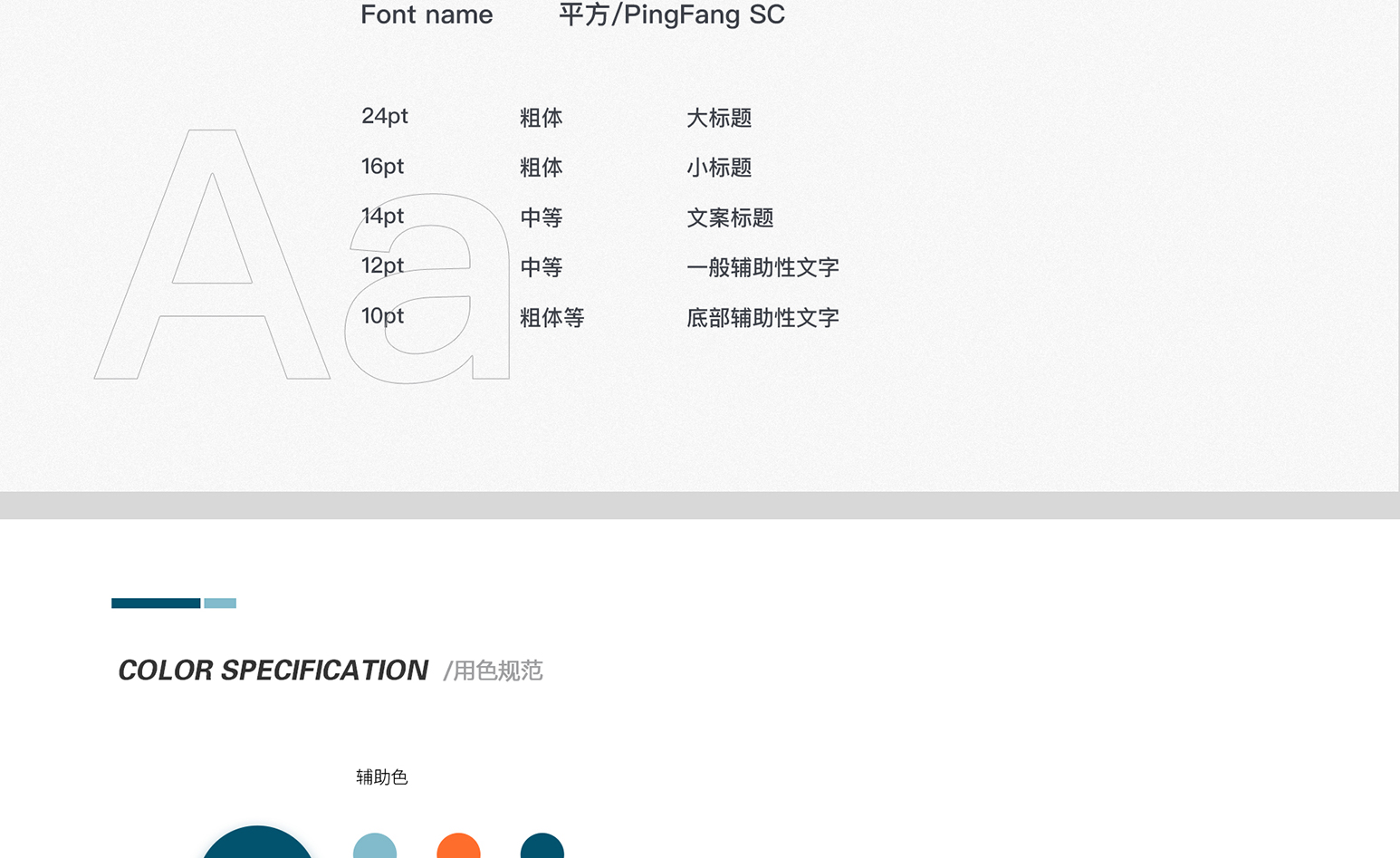This screenshot has width=1400, height=858.
Task: Click the '粗体等' weight text
Action: click(552, 318)
